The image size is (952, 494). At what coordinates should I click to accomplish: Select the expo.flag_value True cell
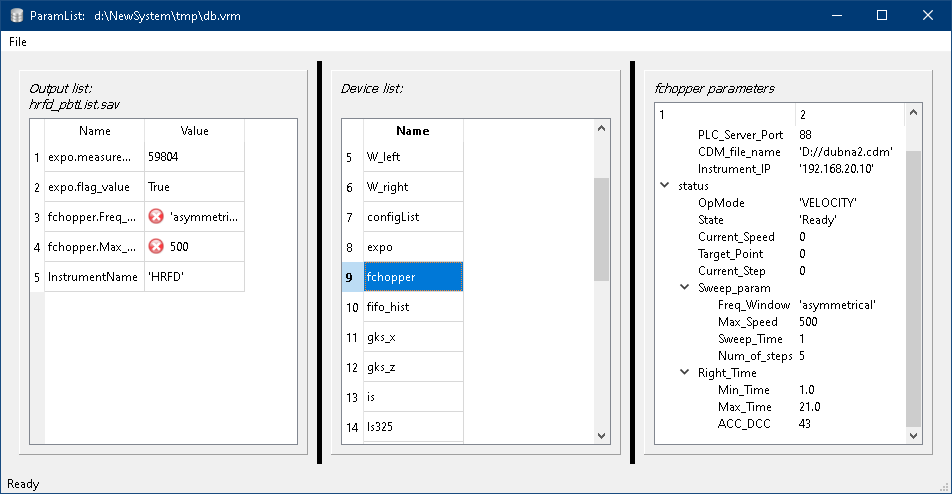pos(194,187)
